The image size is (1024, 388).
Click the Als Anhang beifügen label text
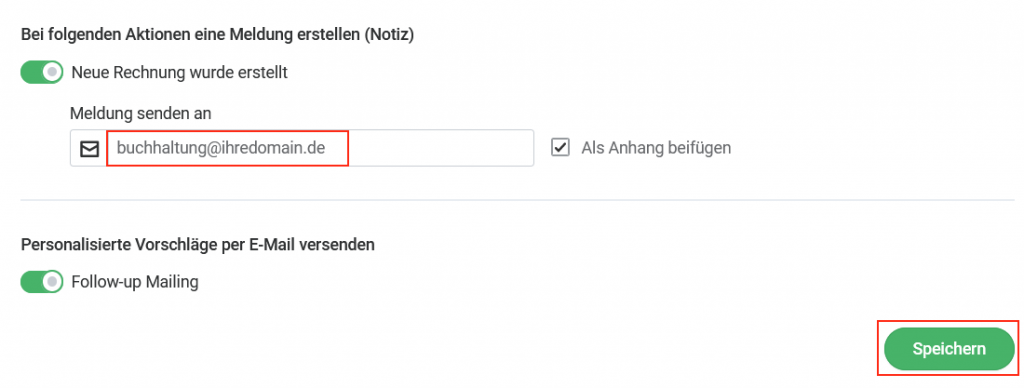pos(656,148)
